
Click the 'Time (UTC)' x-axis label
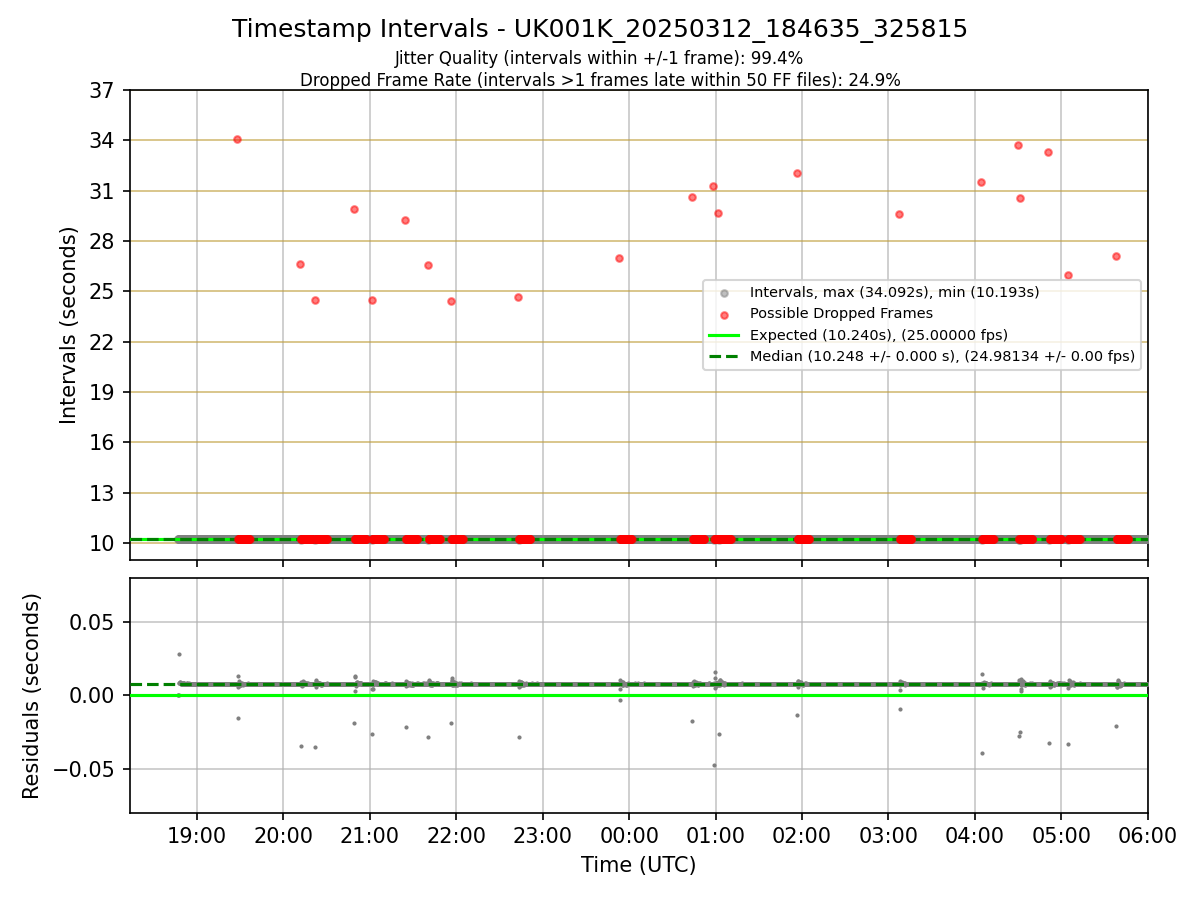[x=639, y=865]
